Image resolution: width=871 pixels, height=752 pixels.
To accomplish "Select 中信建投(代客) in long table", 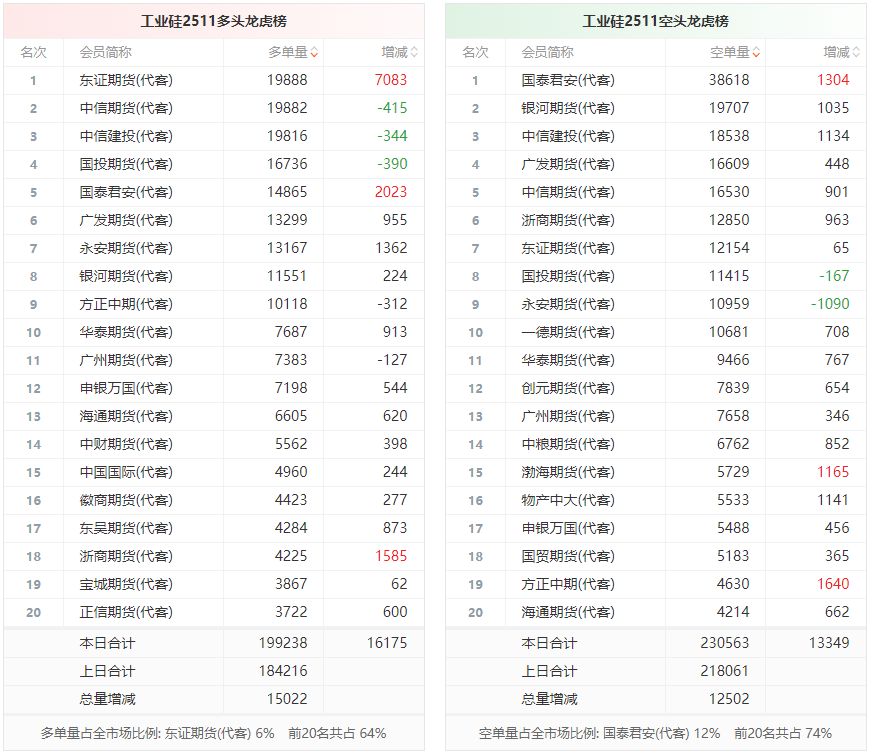I will point(126,137).
